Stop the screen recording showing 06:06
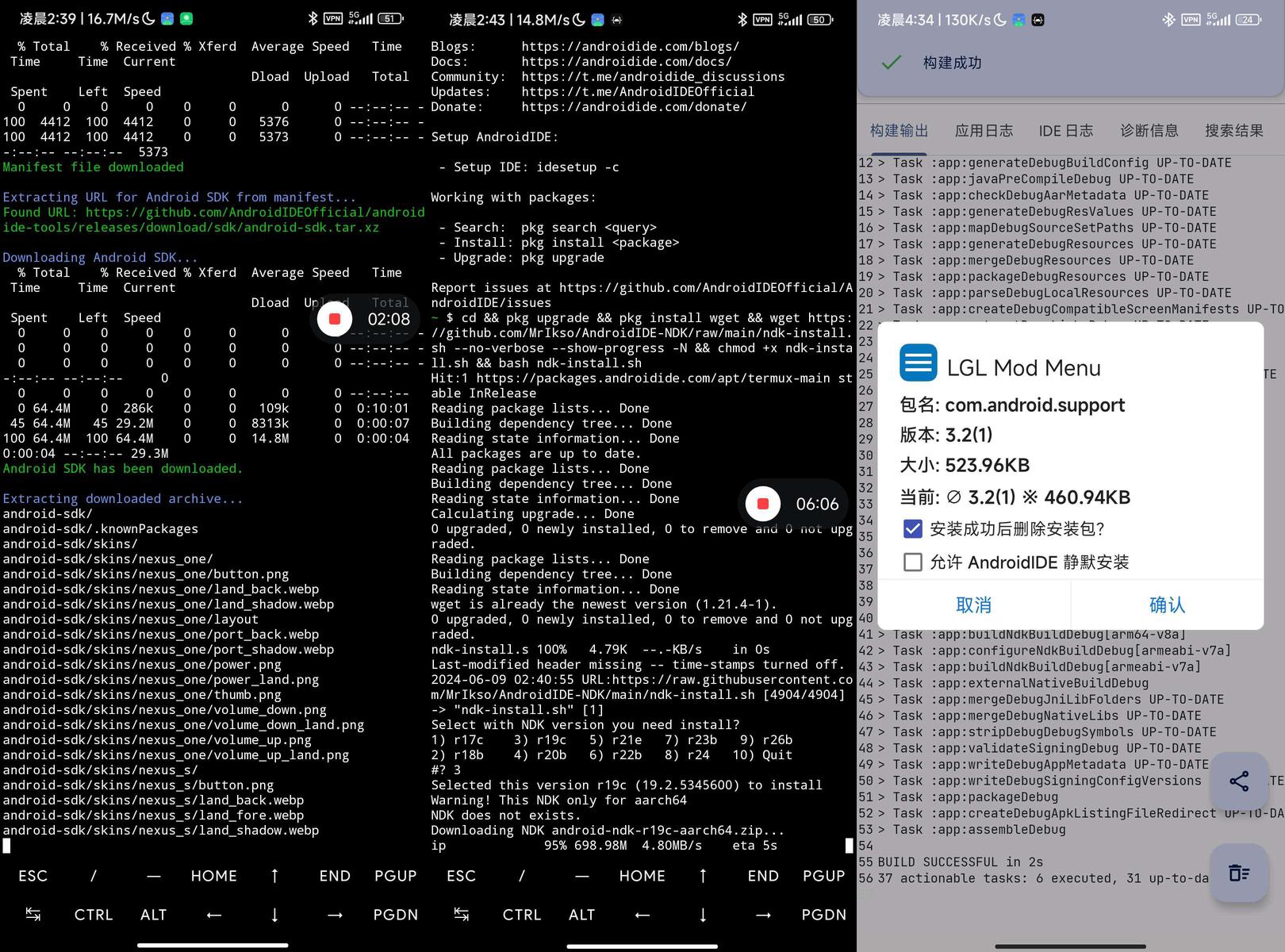1285x952 pixels. coord(763,504)
